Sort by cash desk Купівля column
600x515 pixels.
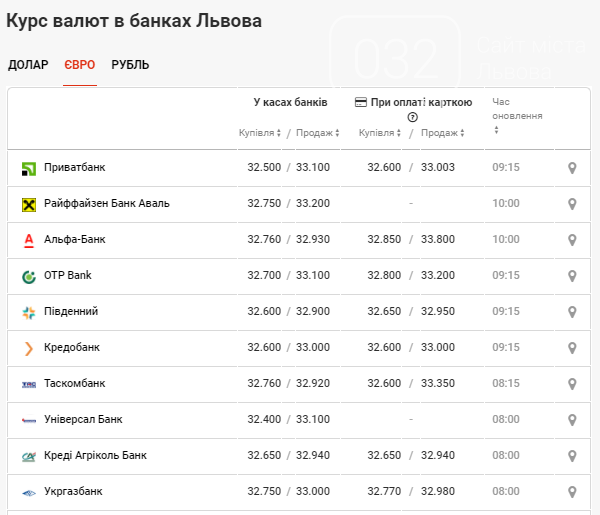point(260,133)
